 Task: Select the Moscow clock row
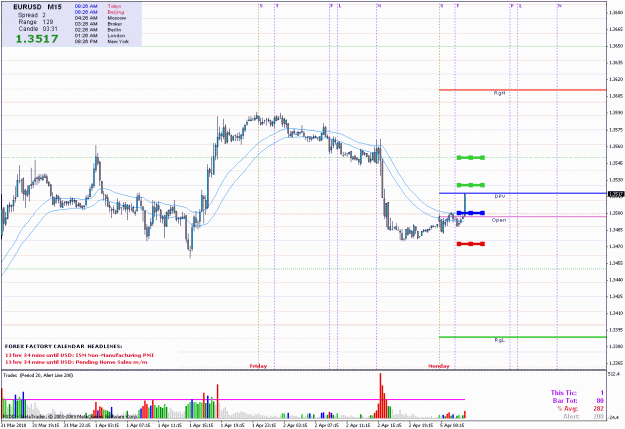(x=100, y=18)
